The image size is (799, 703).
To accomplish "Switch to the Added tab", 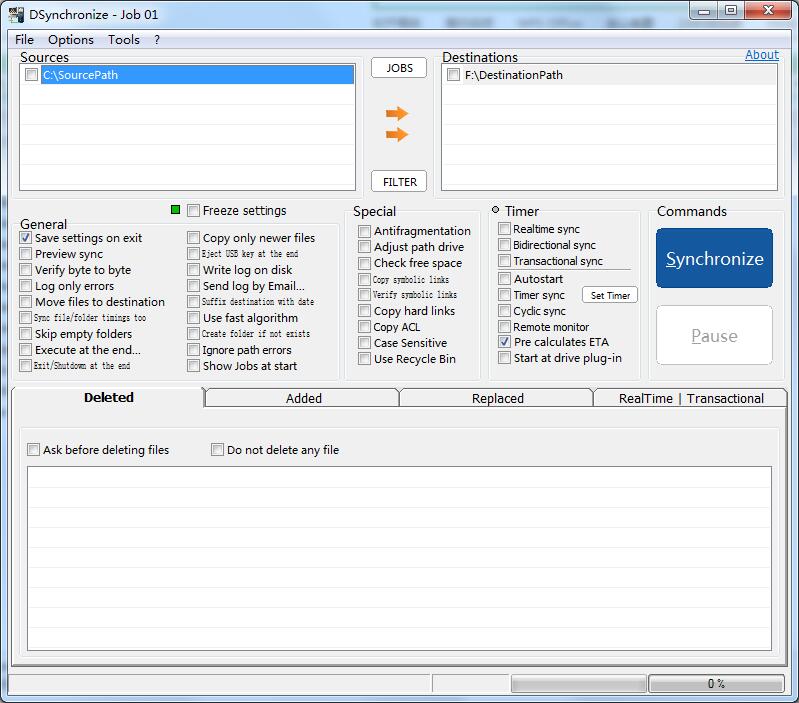I will (x=303, y=398).
